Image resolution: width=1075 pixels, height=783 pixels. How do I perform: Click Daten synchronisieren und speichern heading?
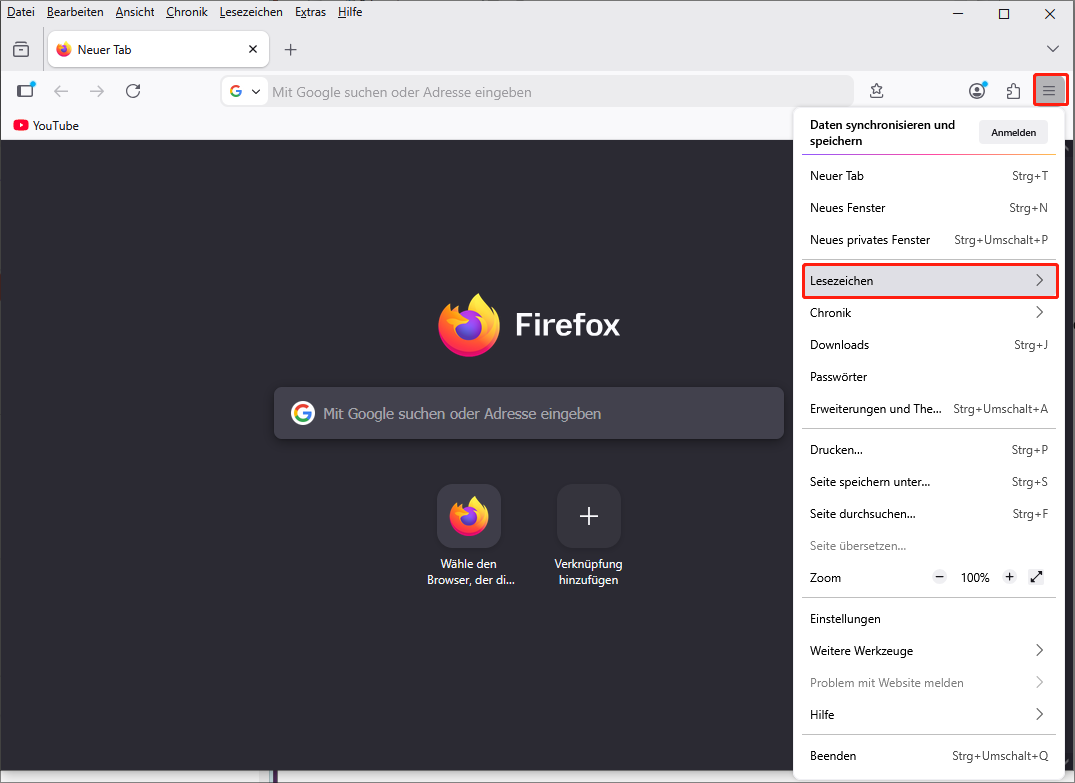[882, 132]
